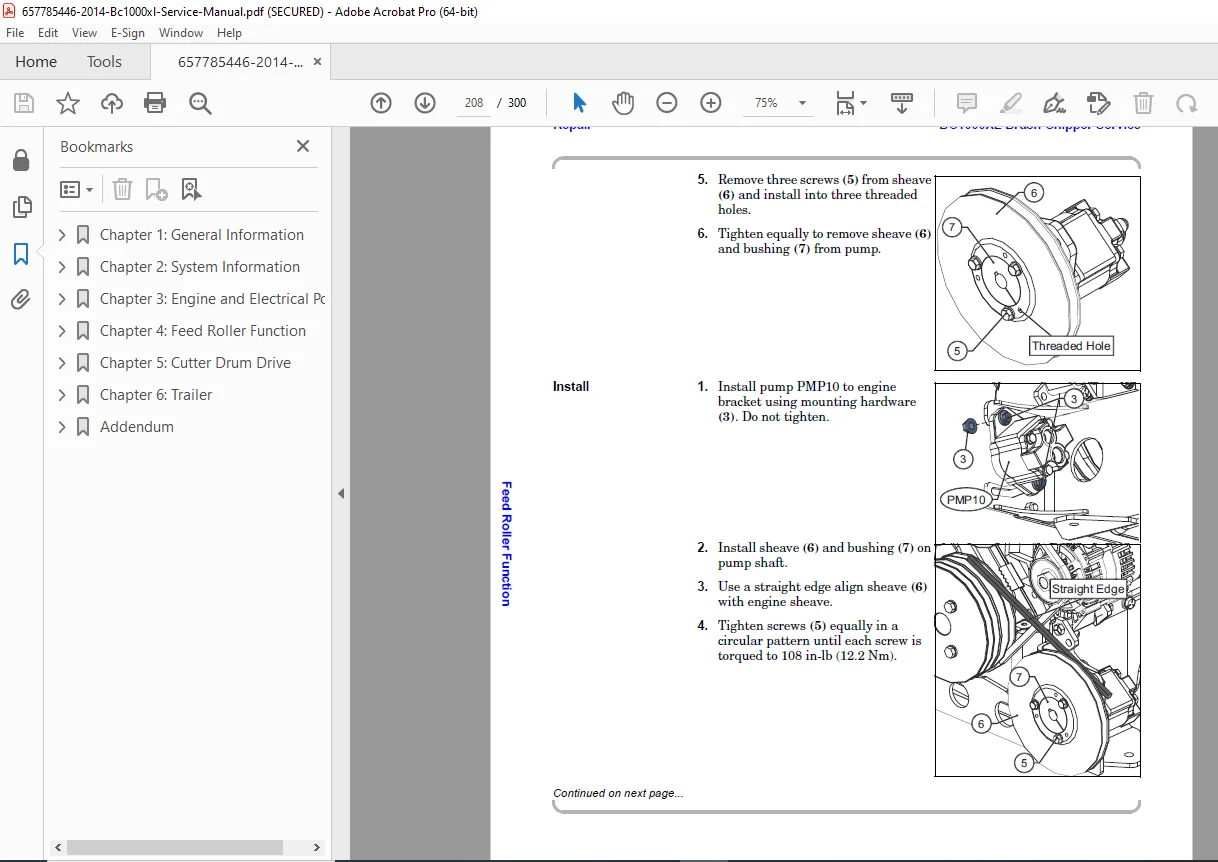Rotate the page with the circular arrow icon
Image resolution: width=1218 pixels, height=862 pixels.
tap(1187, 103)
